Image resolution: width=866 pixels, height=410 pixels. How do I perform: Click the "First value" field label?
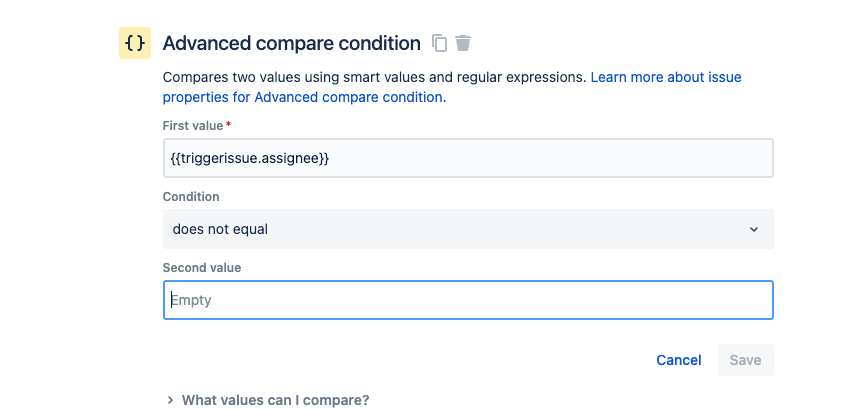(193, 126)
